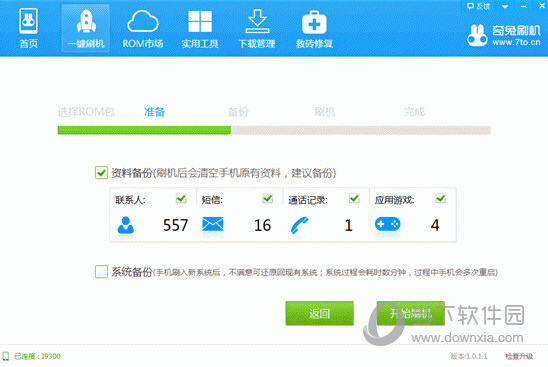Viewport: 548px width, 367px height.
Task: Uncheck the 资料备份 data backup checkbox
Action: [x=101, y=172]
